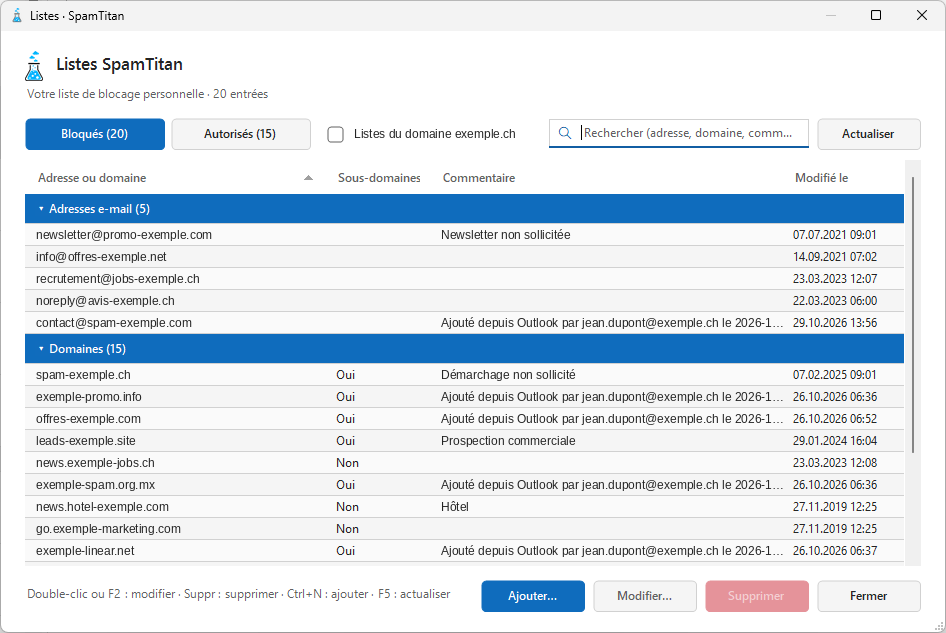Viewport: 946px width, 633px height.
Task: Open the Autorisés (15) tab
Action: (x=241, y=134)
